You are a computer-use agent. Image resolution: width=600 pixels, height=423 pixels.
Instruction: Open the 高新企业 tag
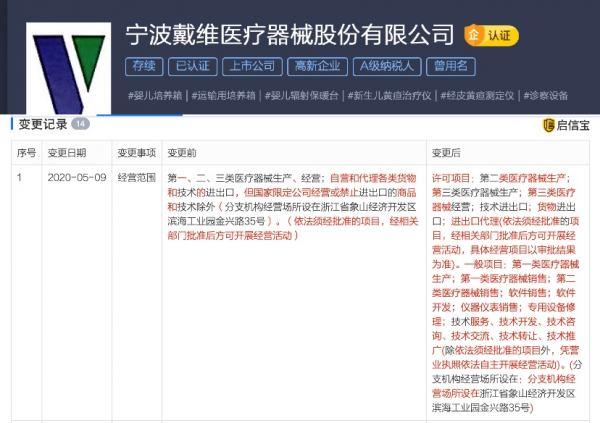(x=317, y=67)
